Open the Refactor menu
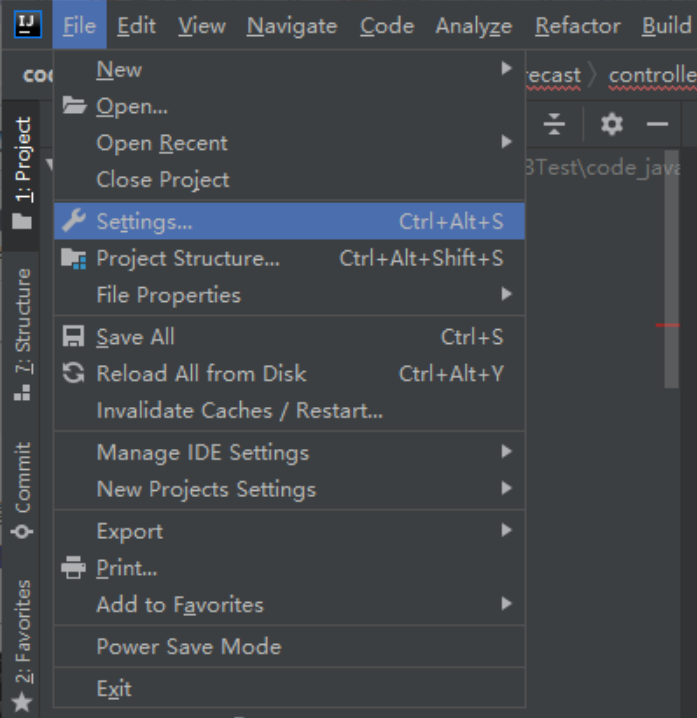697x718 pixels. (x=577, y=26)
